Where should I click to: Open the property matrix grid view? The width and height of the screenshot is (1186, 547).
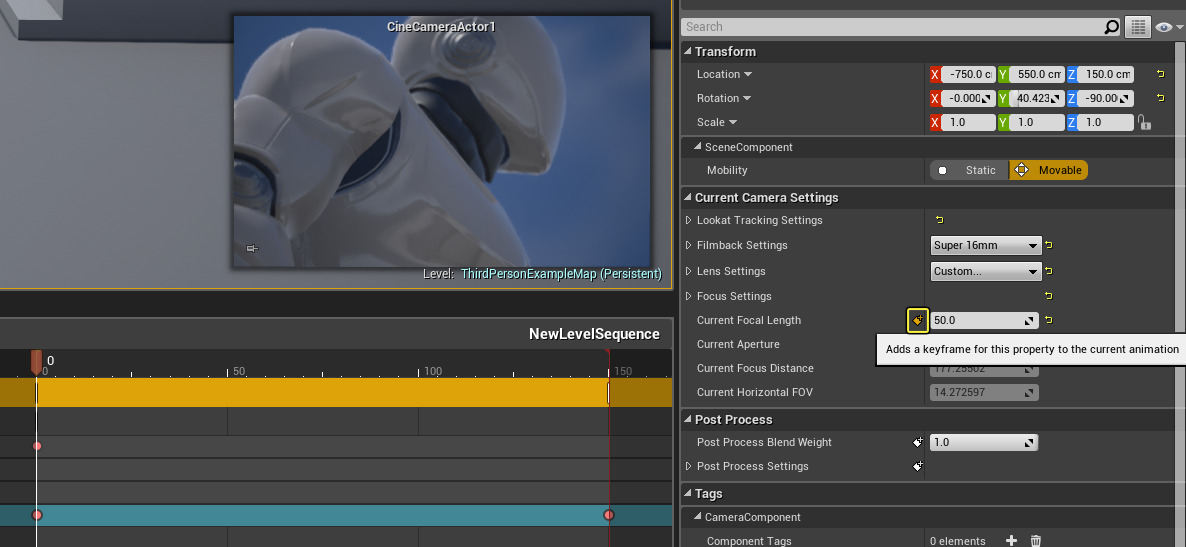pyautogui.click(x=1137, y=27)
